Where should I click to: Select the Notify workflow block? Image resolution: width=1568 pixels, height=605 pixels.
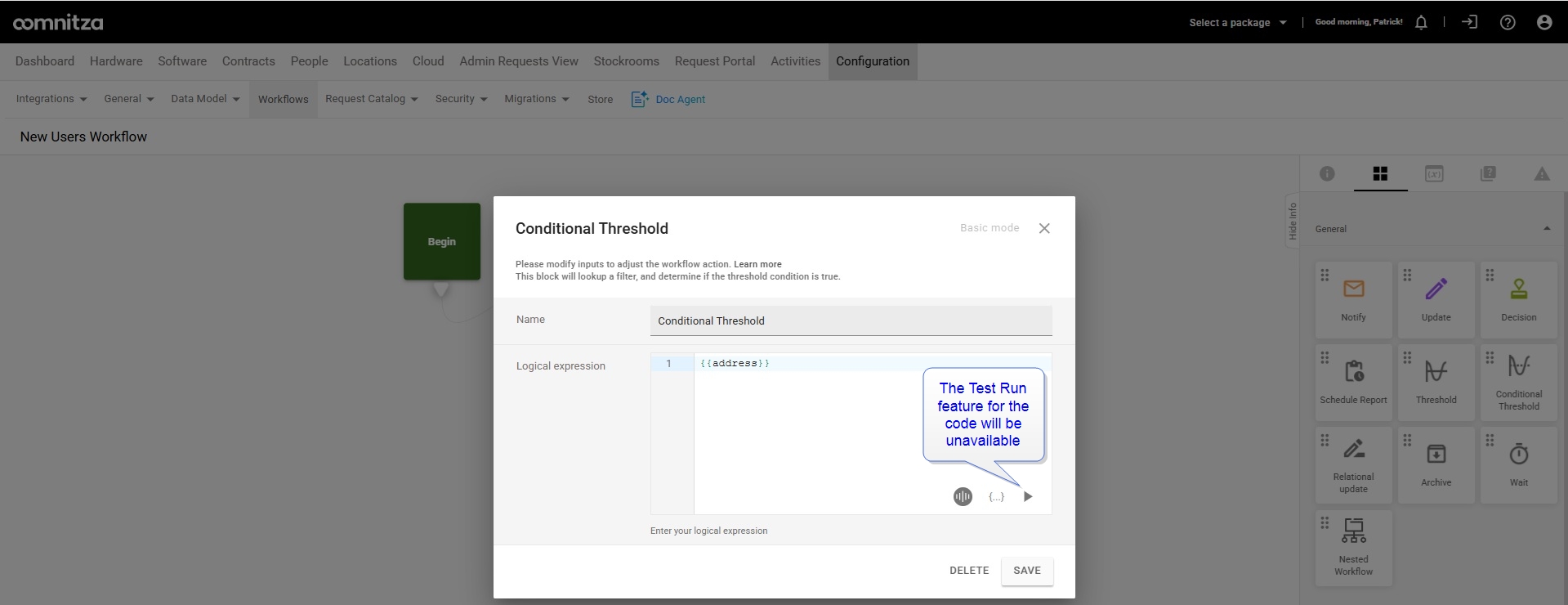tap(1353, 300)
